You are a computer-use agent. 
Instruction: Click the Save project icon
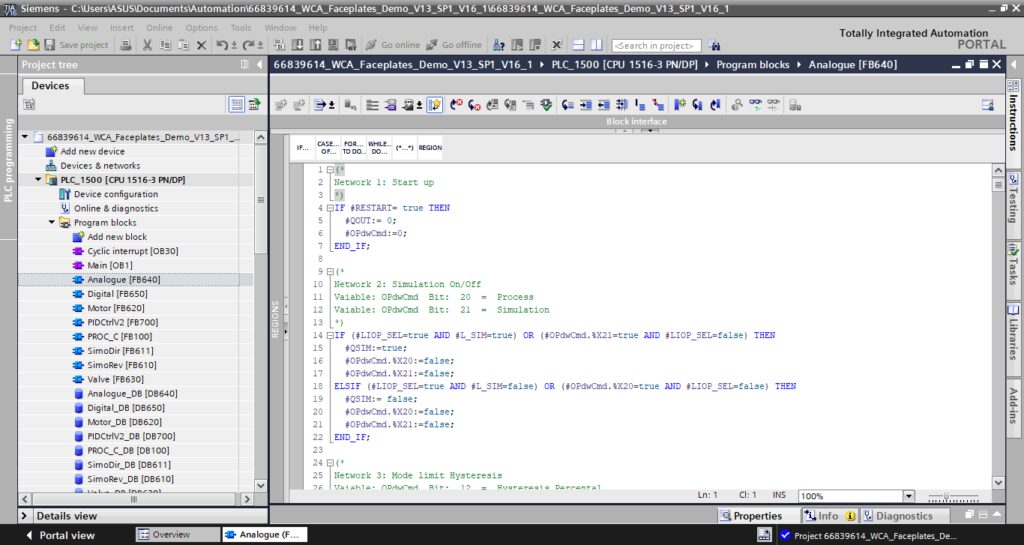click(x=50, y=45)
